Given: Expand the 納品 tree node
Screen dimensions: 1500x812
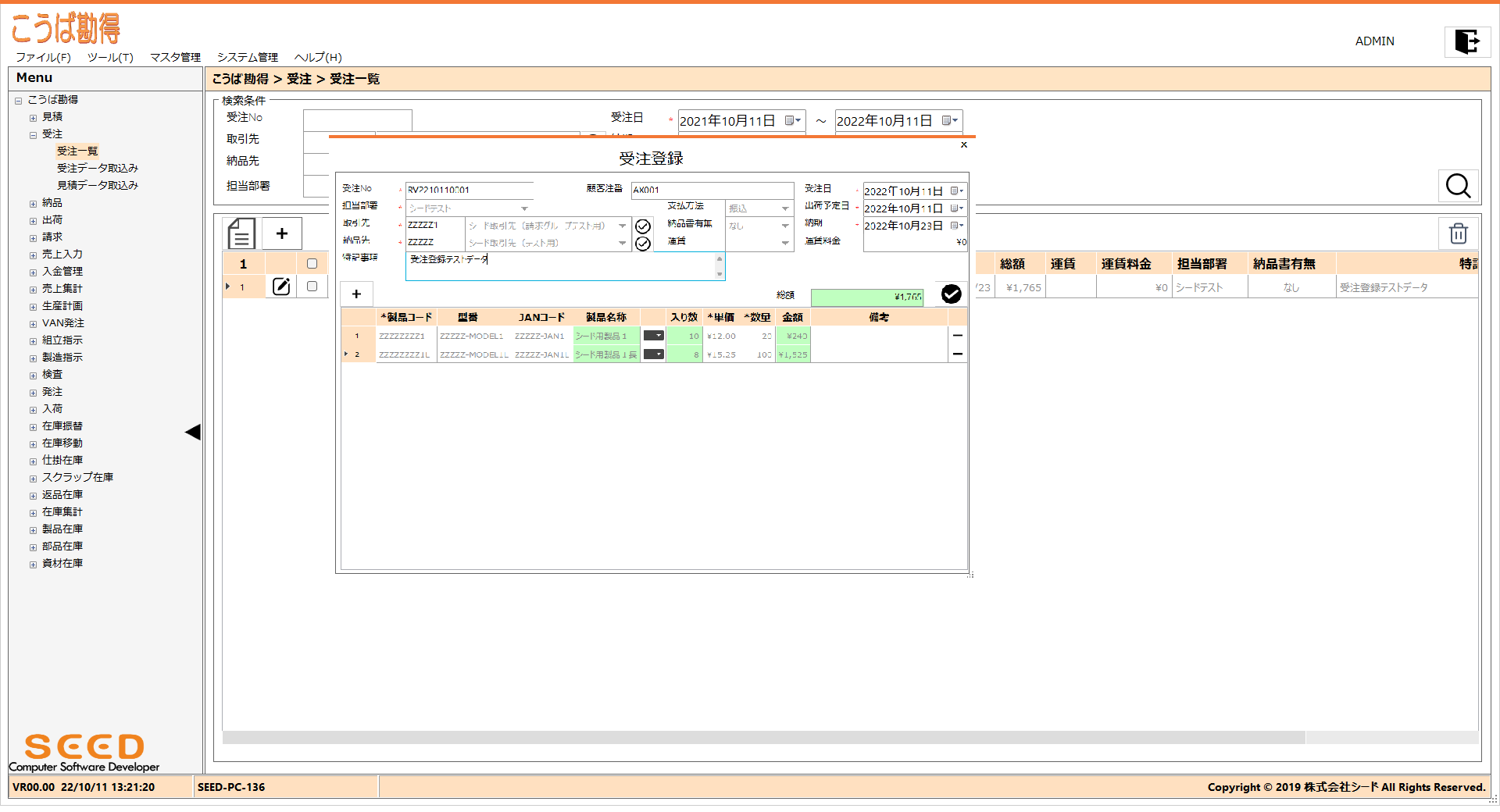Looking at the screenshot, I should point(33,204).
